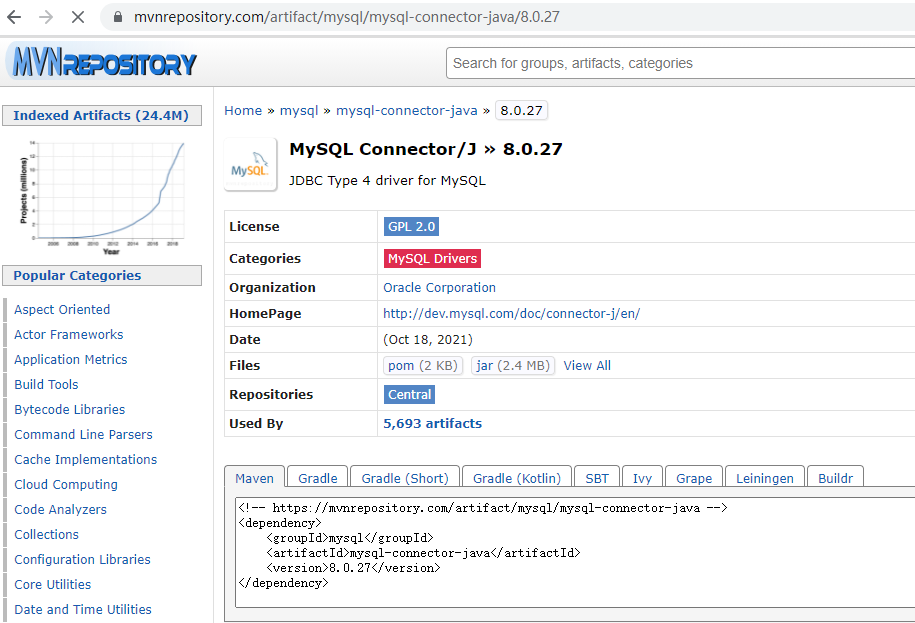
Task: Open the Central repository tag
Action: (409, 394)
